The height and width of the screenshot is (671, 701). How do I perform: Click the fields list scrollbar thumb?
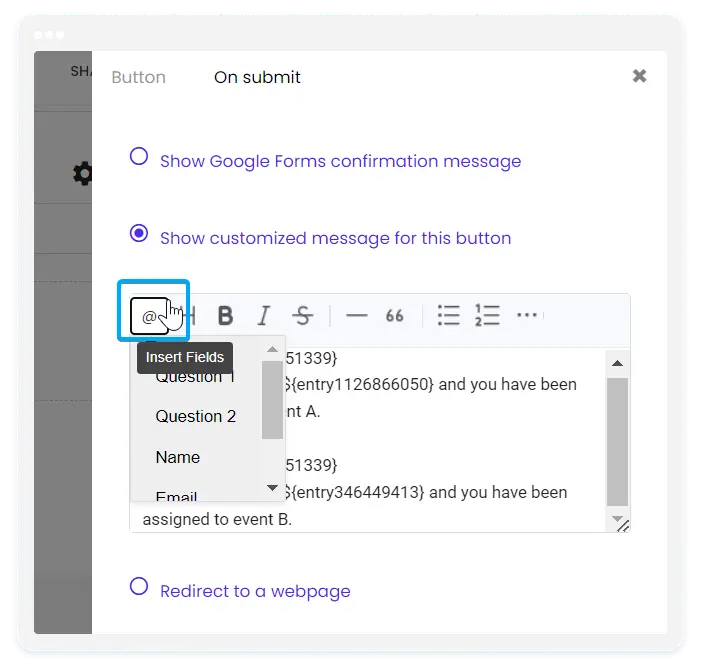point(272,400)
